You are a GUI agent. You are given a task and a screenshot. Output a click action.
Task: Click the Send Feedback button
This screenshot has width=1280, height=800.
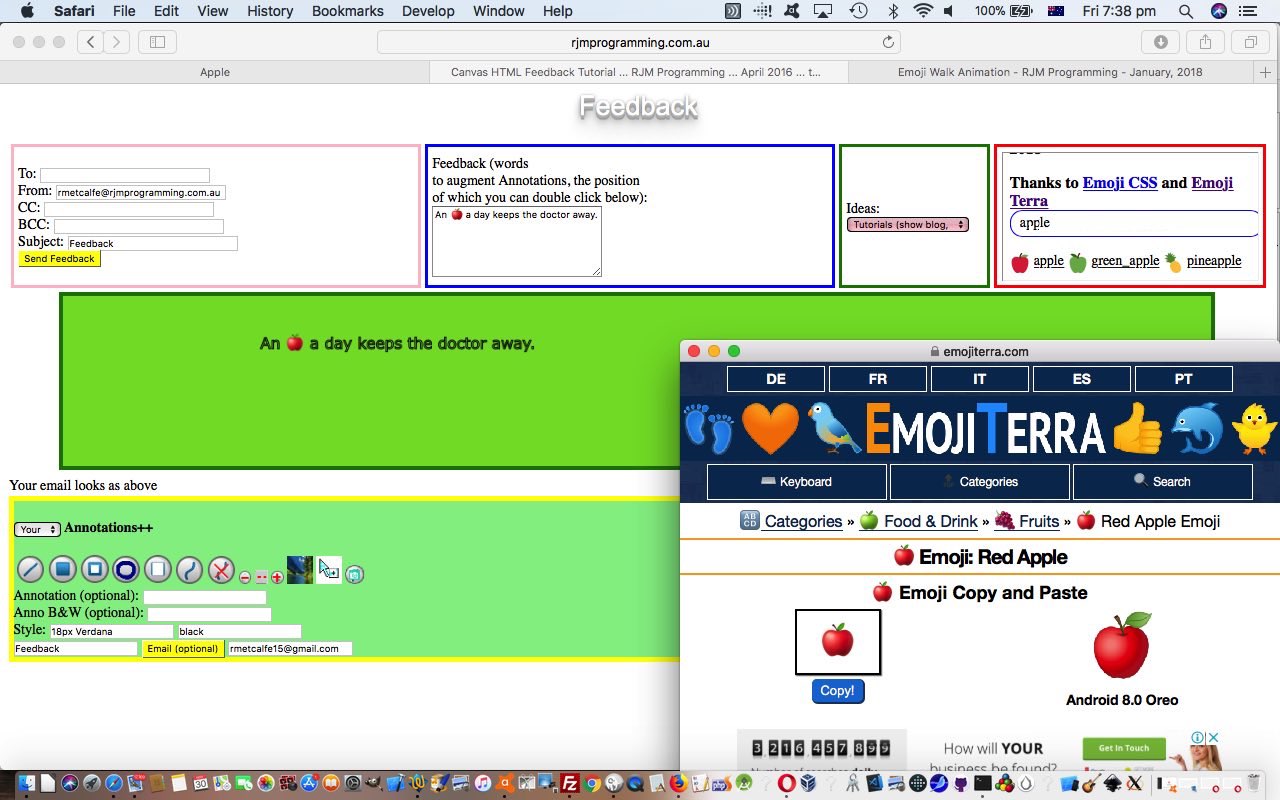pos(59,259)
